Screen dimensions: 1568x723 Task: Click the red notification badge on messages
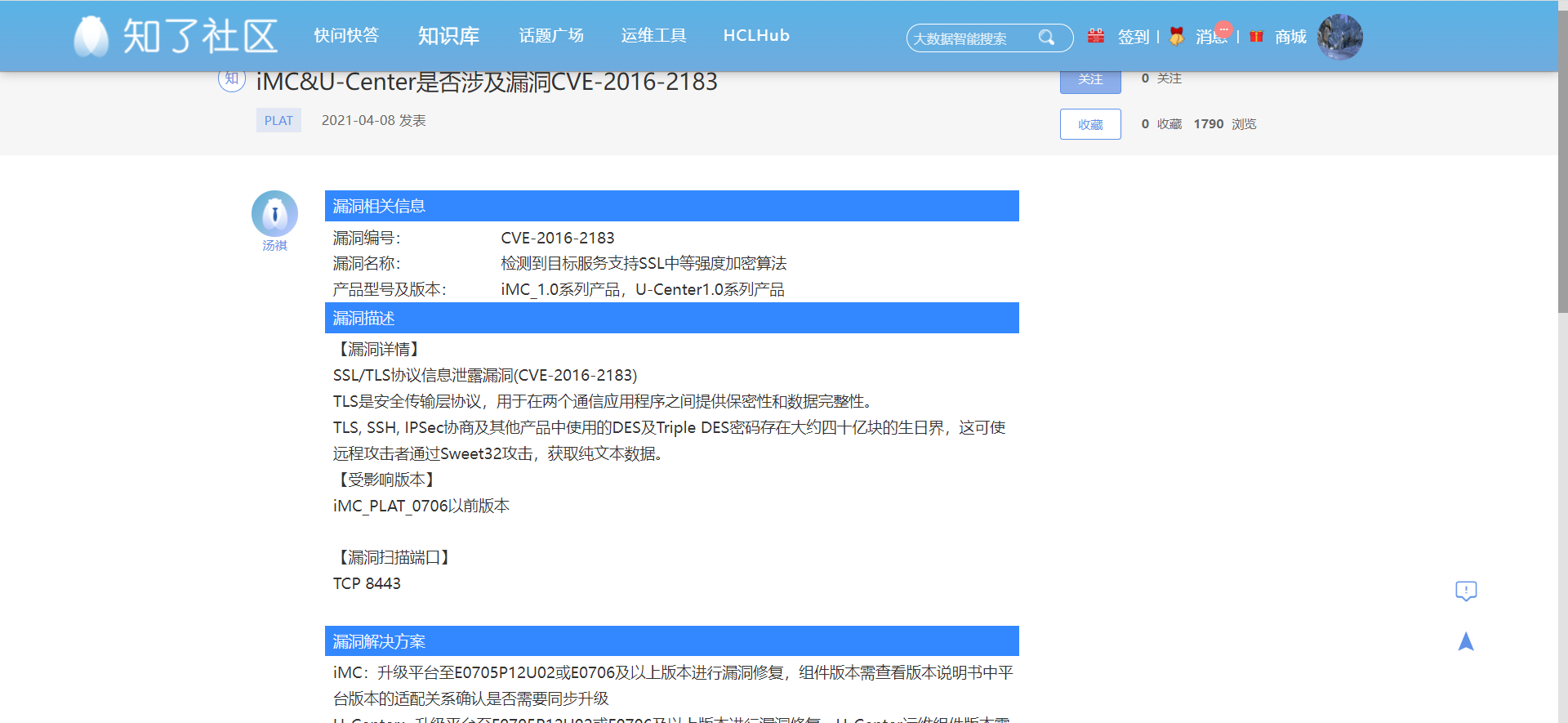pyautogui.click(x=1223, y=29)
